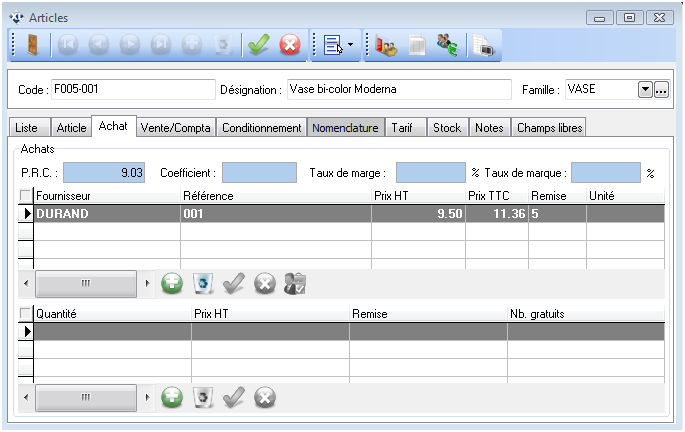Click into the Désignation text field
The height and width of the screenshot is (432, 685).
398,89
